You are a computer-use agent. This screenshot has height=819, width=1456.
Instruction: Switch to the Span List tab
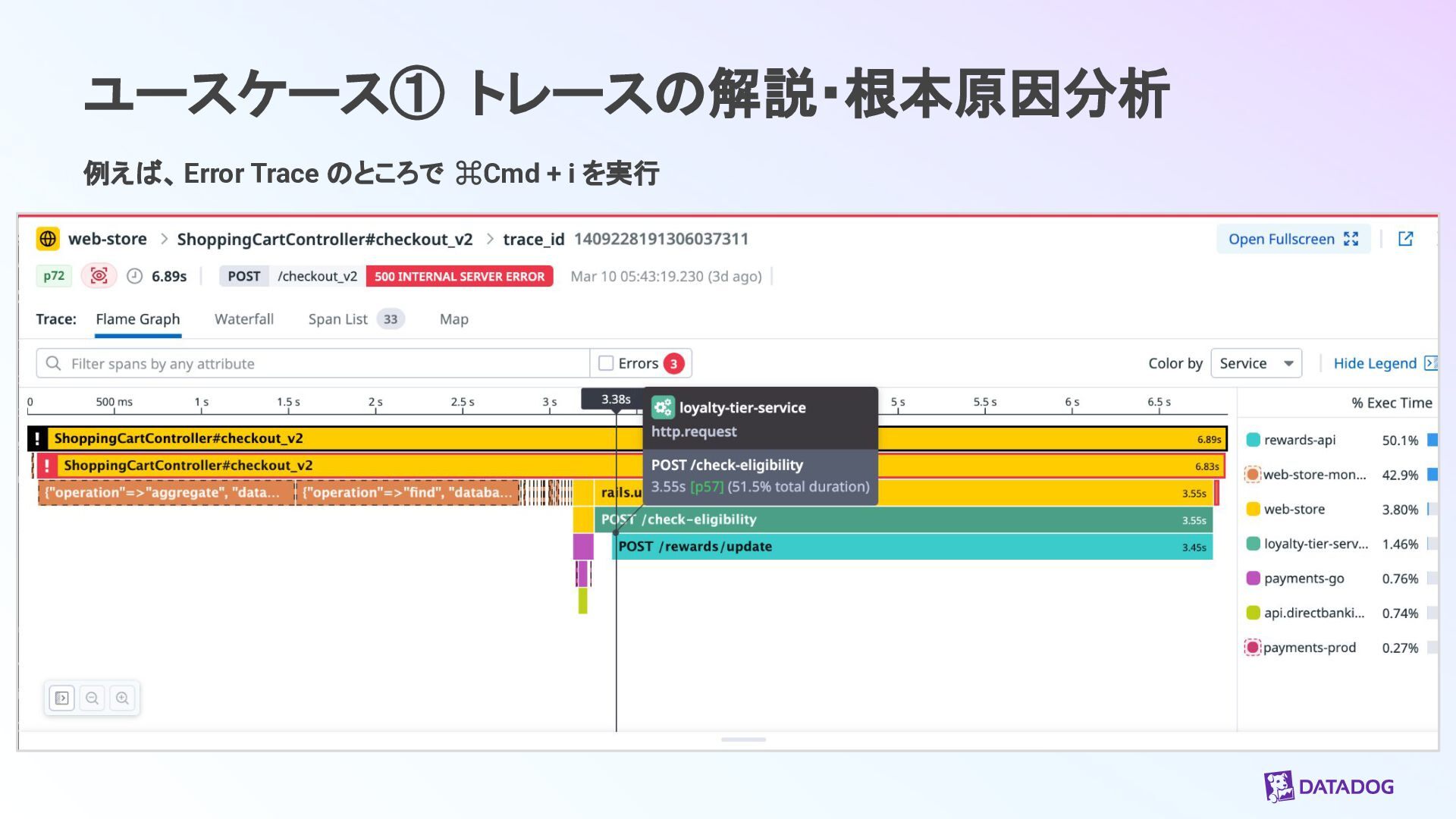click(x=337, y=319)
